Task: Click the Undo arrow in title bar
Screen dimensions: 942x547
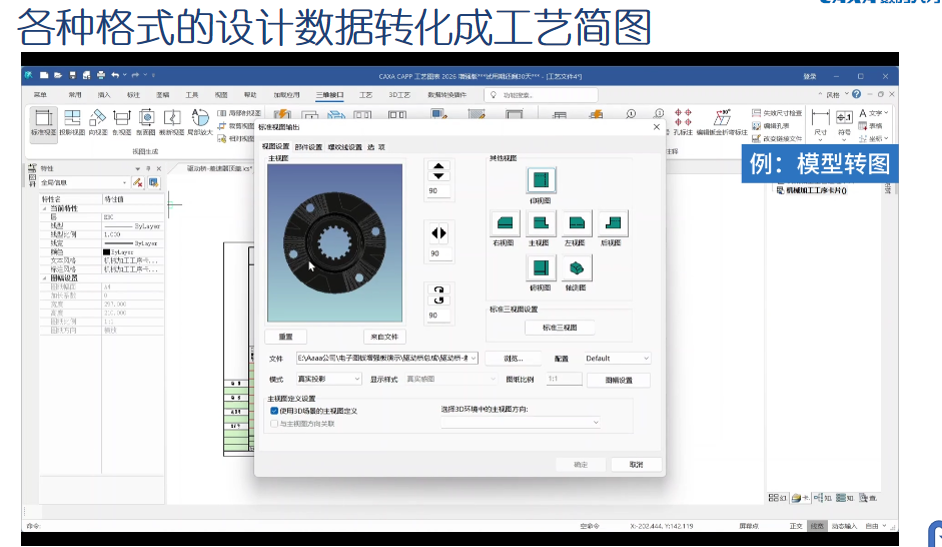Action: pos(115,75)
